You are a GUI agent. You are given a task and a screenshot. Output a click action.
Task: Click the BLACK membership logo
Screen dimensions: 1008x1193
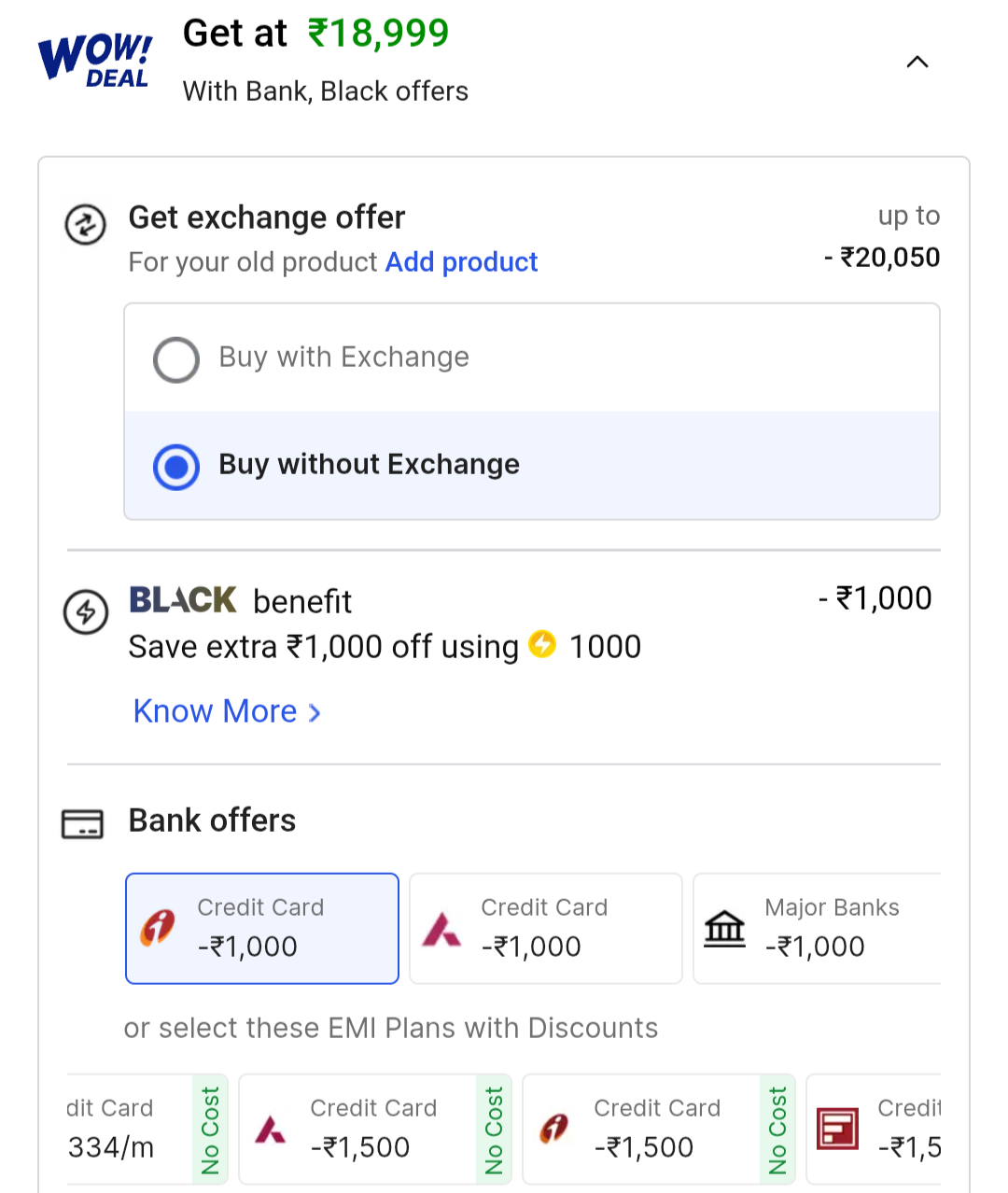[183, 599]
